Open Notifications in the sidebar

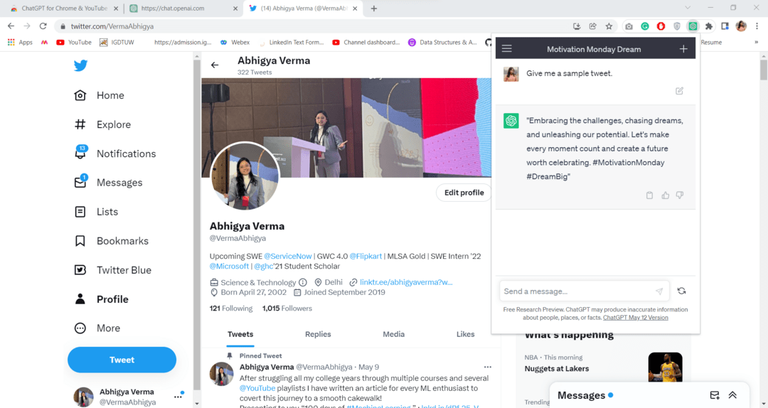coord(115,153)
